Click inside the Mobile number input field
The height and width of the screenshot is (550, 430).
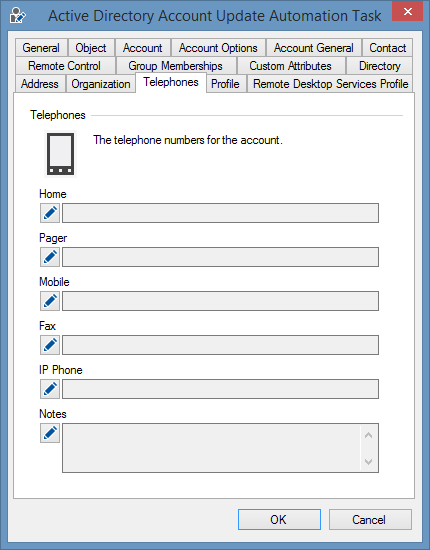(x=220, y=301)
